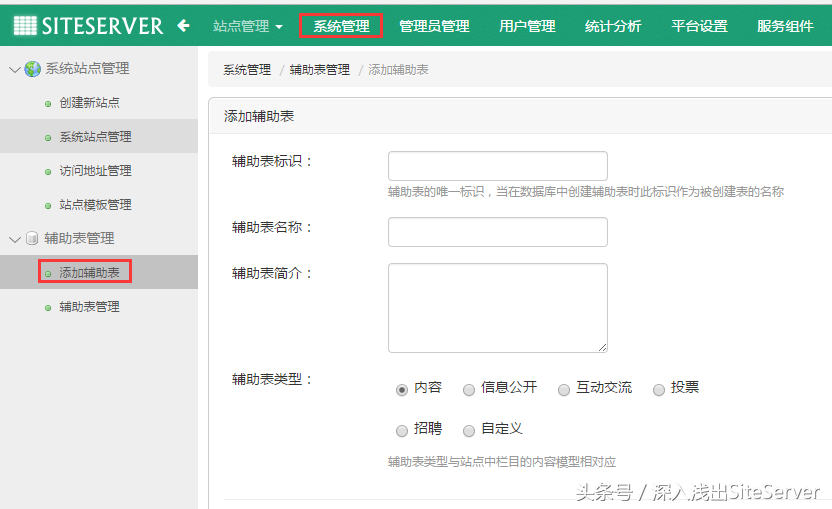Go to 系统管理 in the breadcrumb

(247, 70)
